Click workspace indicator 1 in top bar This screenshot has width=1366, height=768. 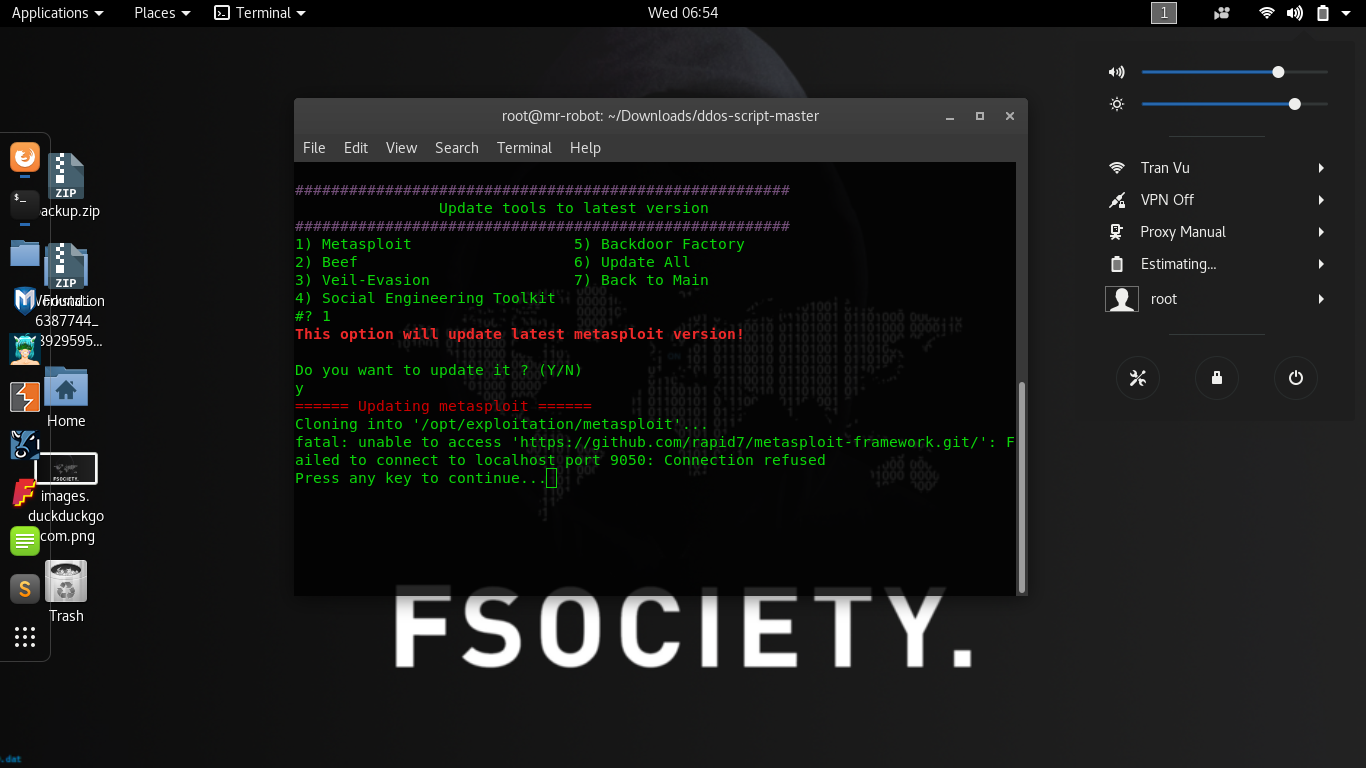tap(1164, 13)
